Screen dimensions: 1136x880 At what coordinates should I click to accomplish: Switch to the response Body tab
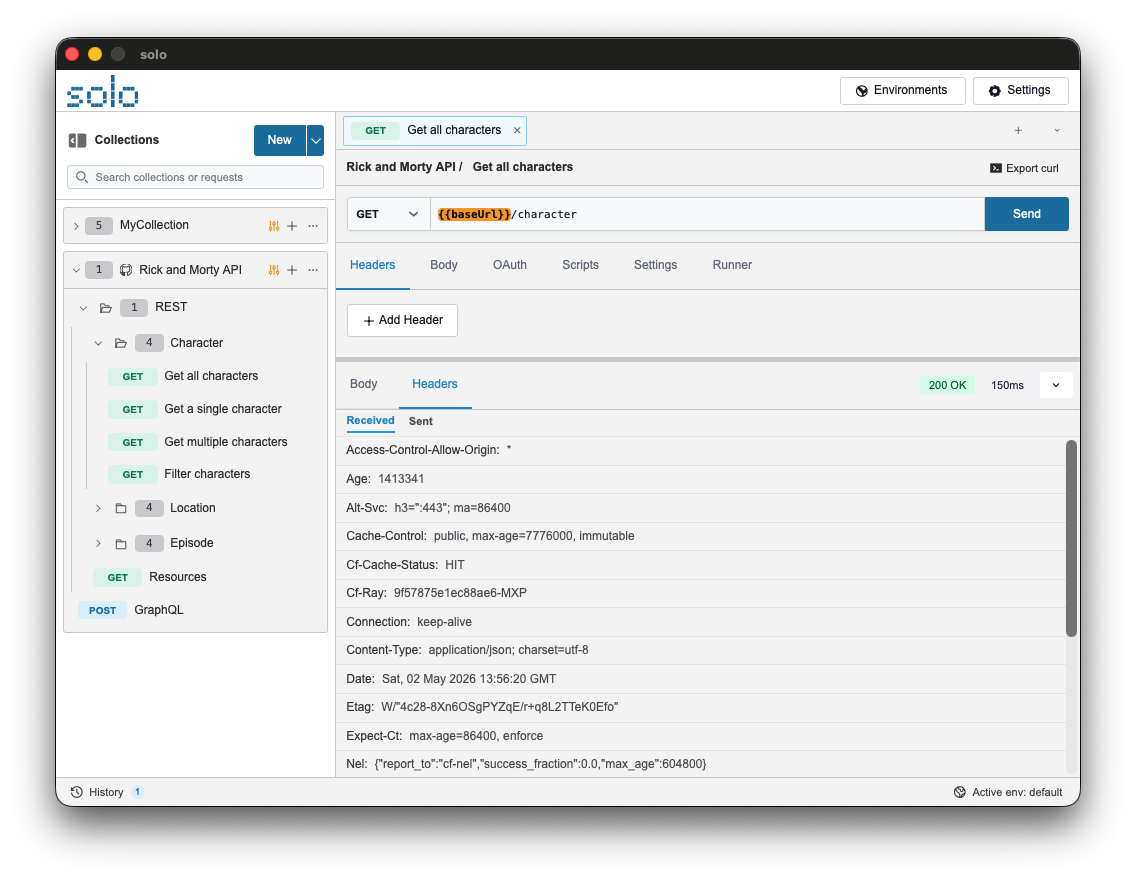pyautogui.click(x=364, y=384)
